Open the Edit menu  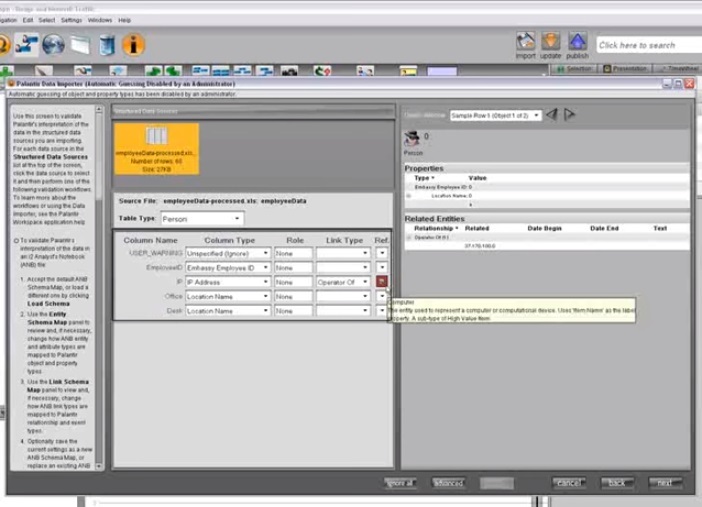pos(28,20)
